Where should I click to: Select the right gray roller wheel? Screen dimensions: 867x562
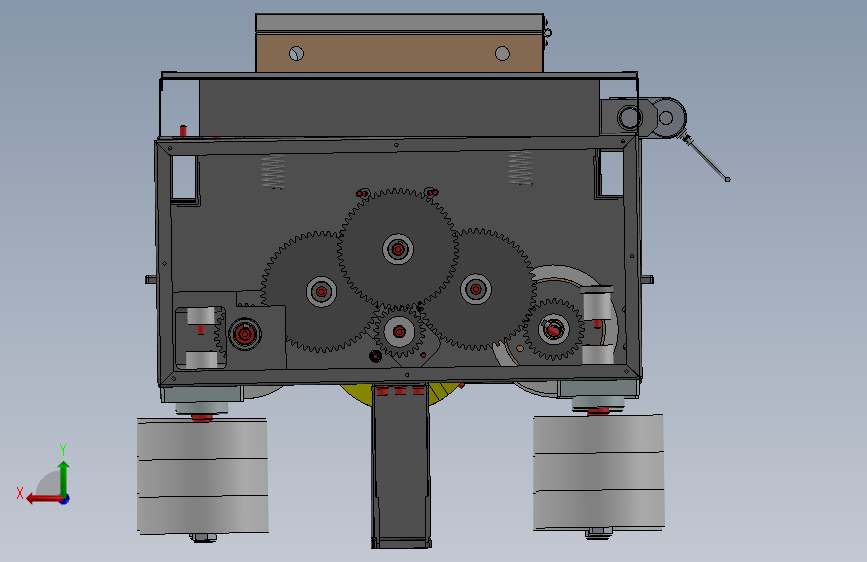point(599,472)
